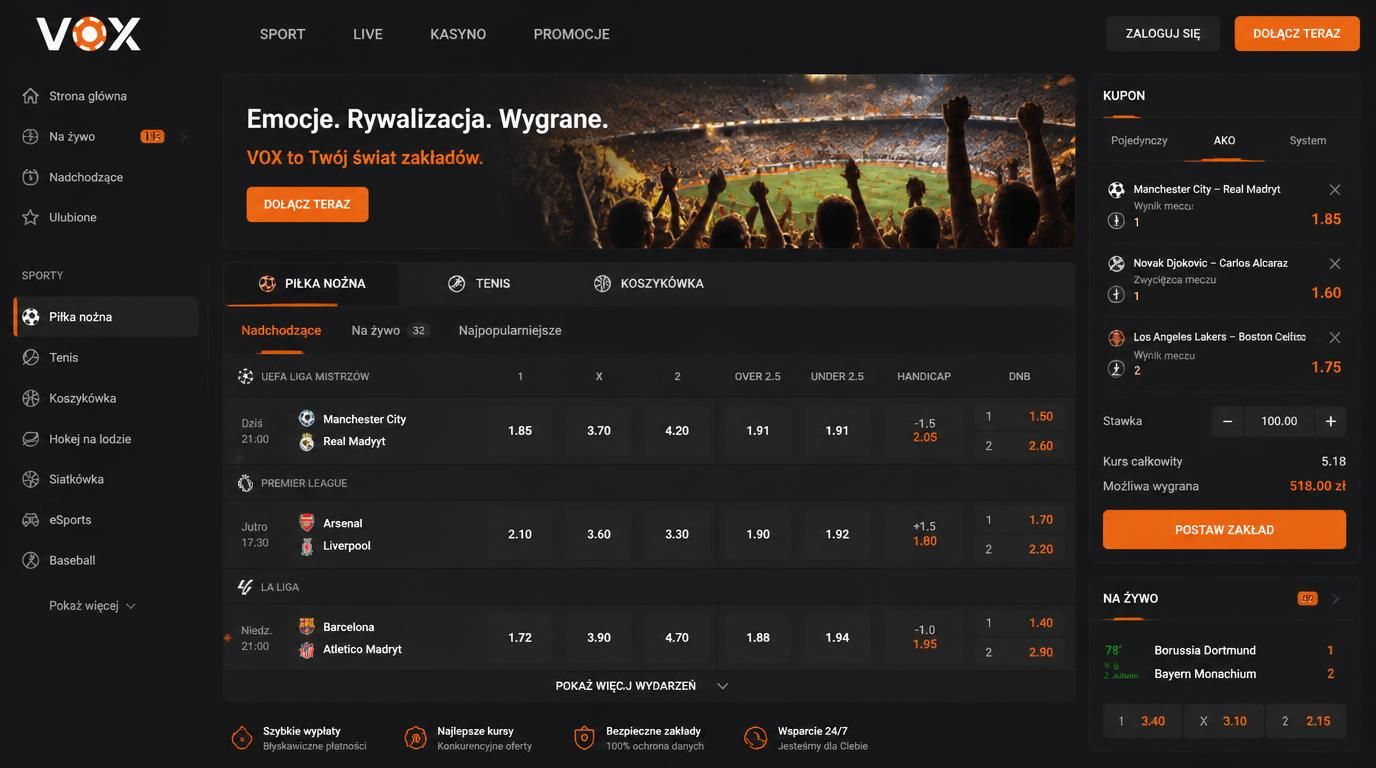Click the Nadchodzące clock icon
This screenshot has height=768, width=1376.
click(31, 177)
